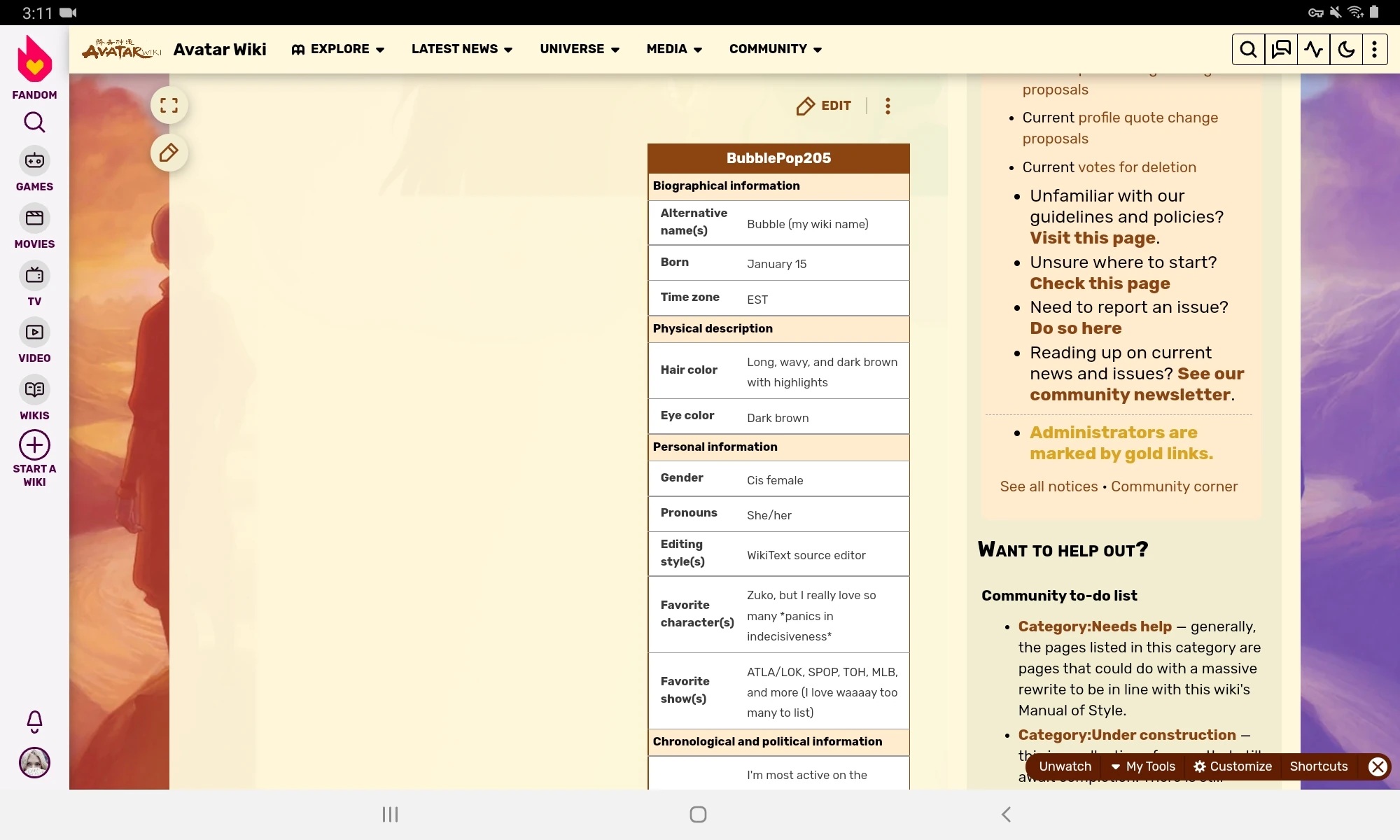This screenshot has width=1400, height=840.
Task: Toggle dark mode with the moon icon
Action: coord(1345,49)
